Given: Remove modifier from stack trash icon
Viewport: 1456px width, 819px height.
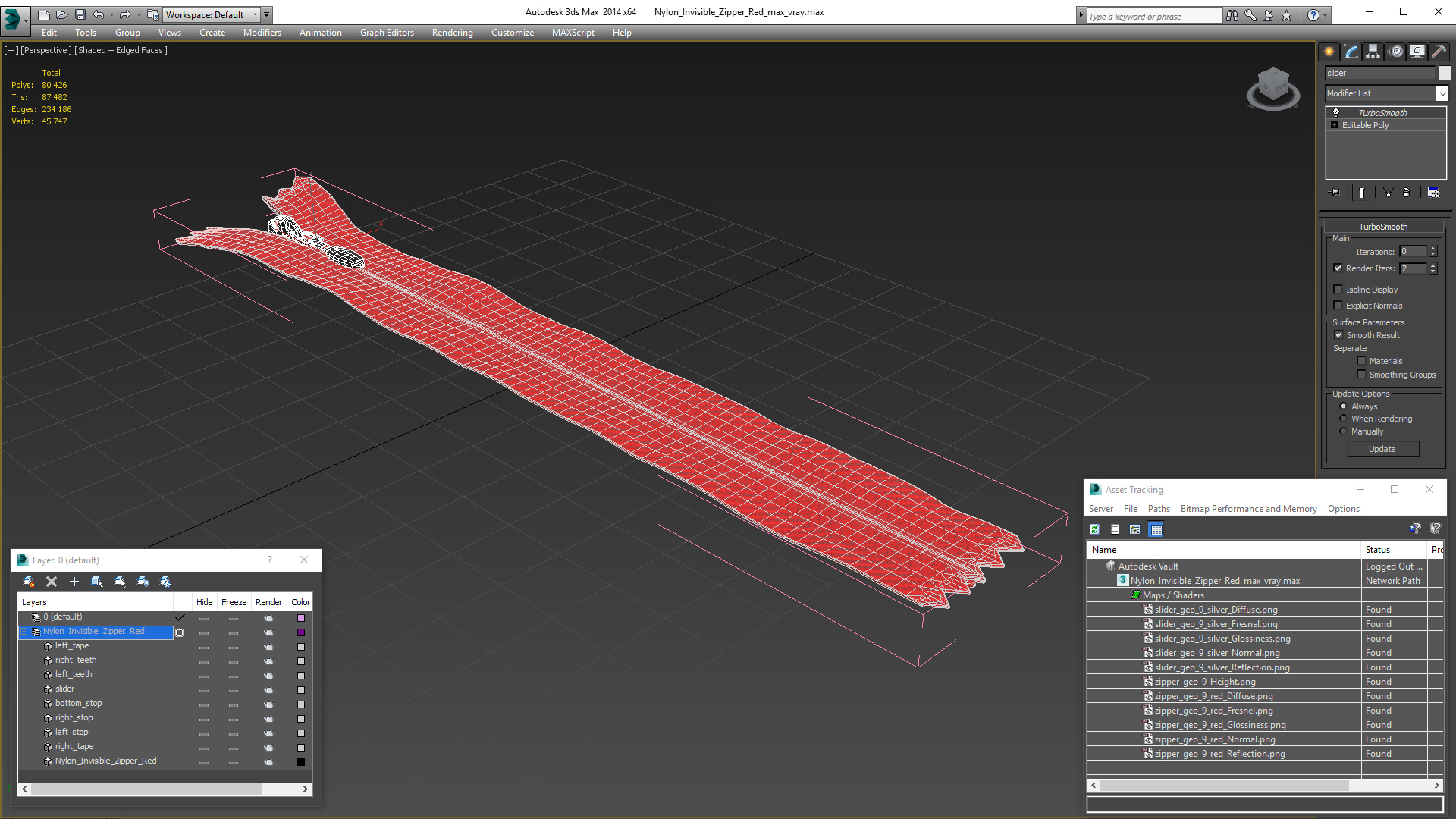Looking at the screenshot, I should [x=1407, y=193].
